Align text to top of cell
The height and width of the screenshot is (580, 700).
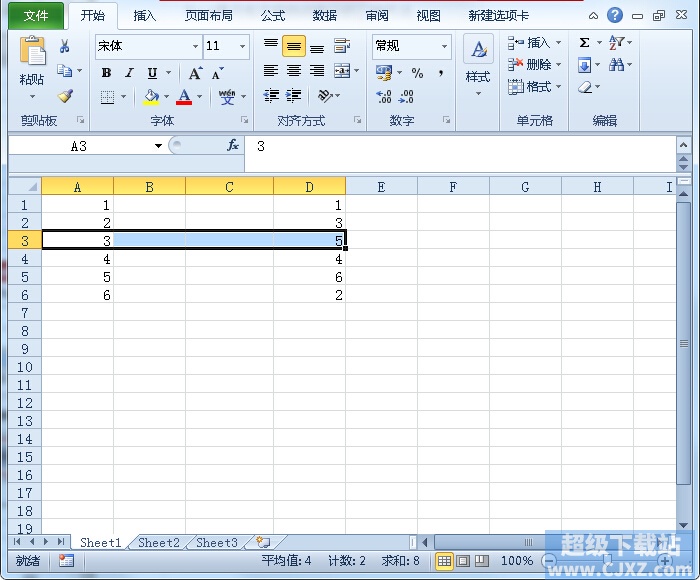coord(271,46)
